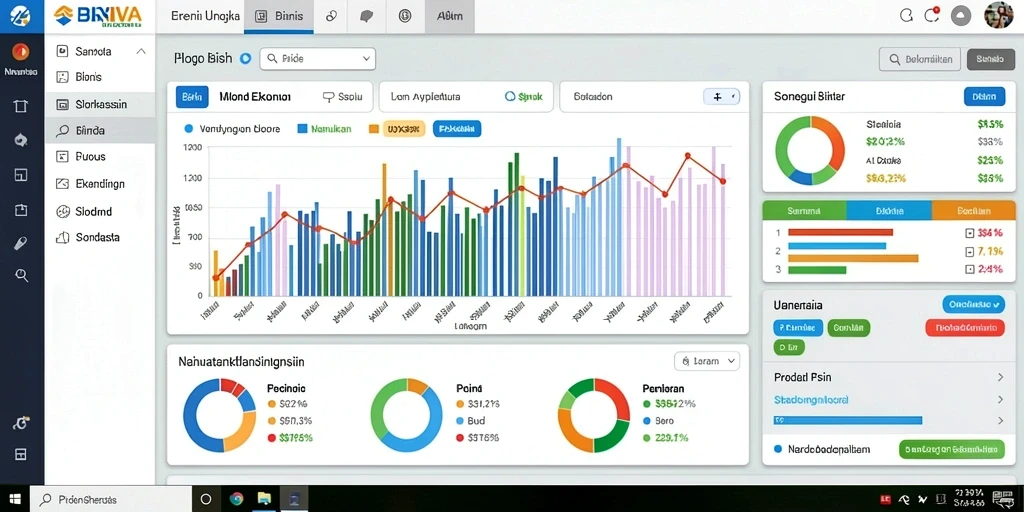Image resolution: width=1024 pixels, height=512 pixels.
Task: Open the Chrome icon in taskbar
Action: pyautogui.click(x=236, y=499)
